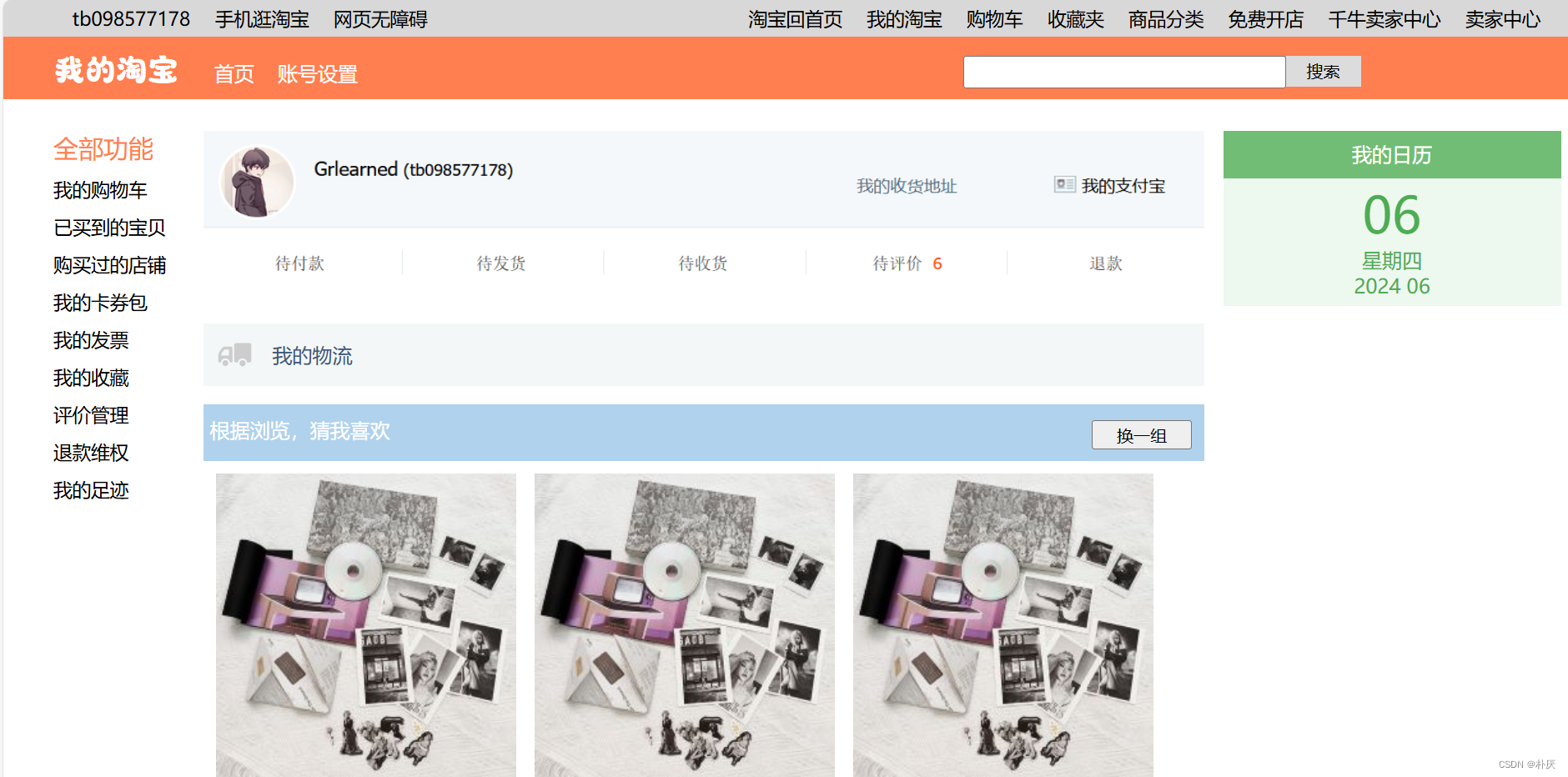Click the calendar date 06
The image size is (1568, 777).
point(1392,215)
